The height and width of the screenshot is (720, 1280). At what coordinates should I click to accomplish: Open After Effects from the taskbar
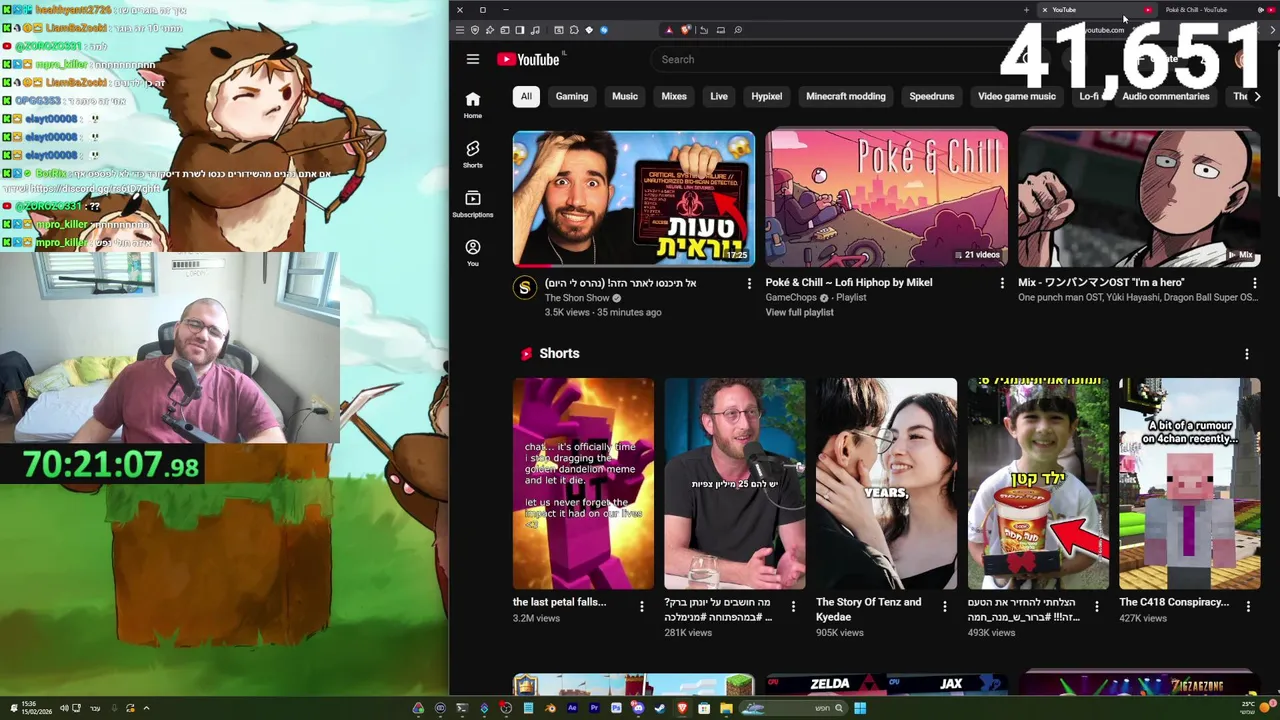coord(572,708)
